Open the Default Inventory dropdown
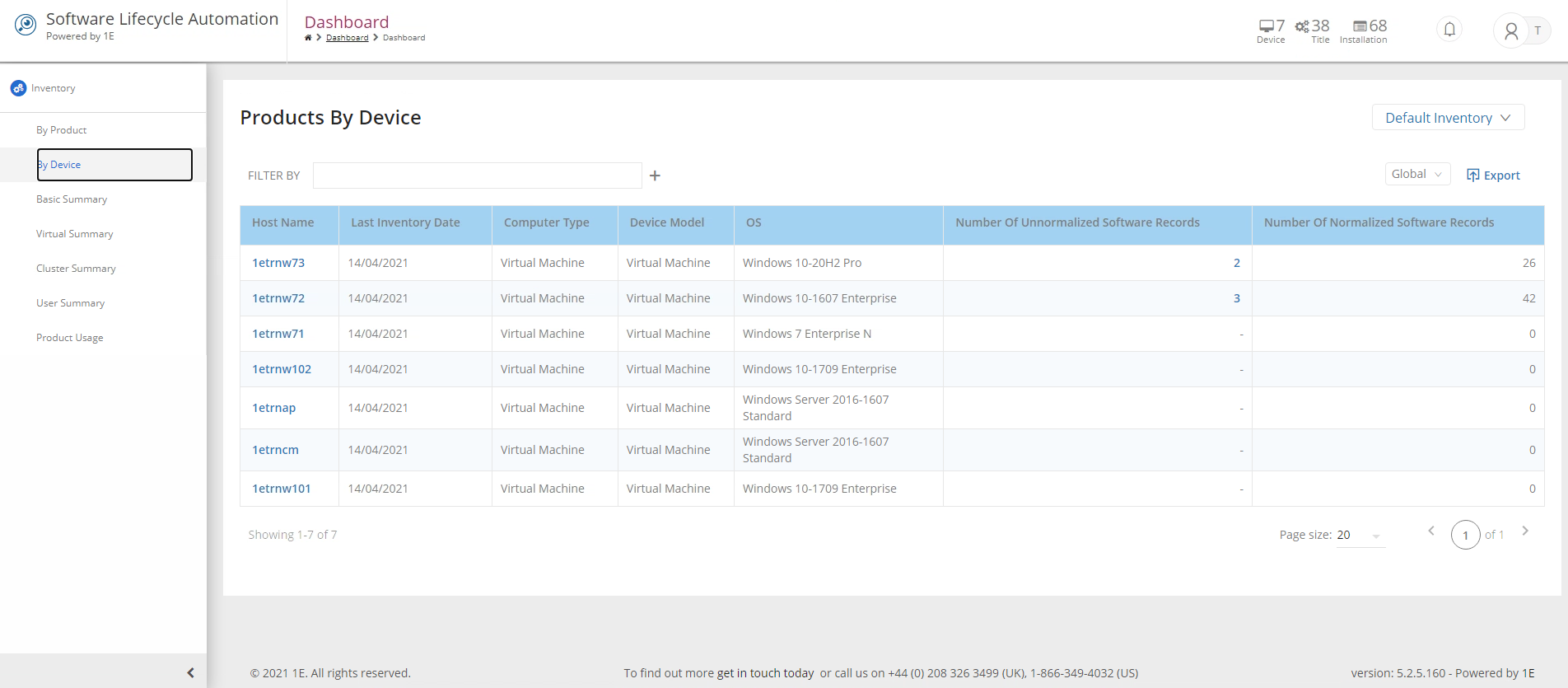The height and width of the screenshot is (688, 1568). [1447, 118]
